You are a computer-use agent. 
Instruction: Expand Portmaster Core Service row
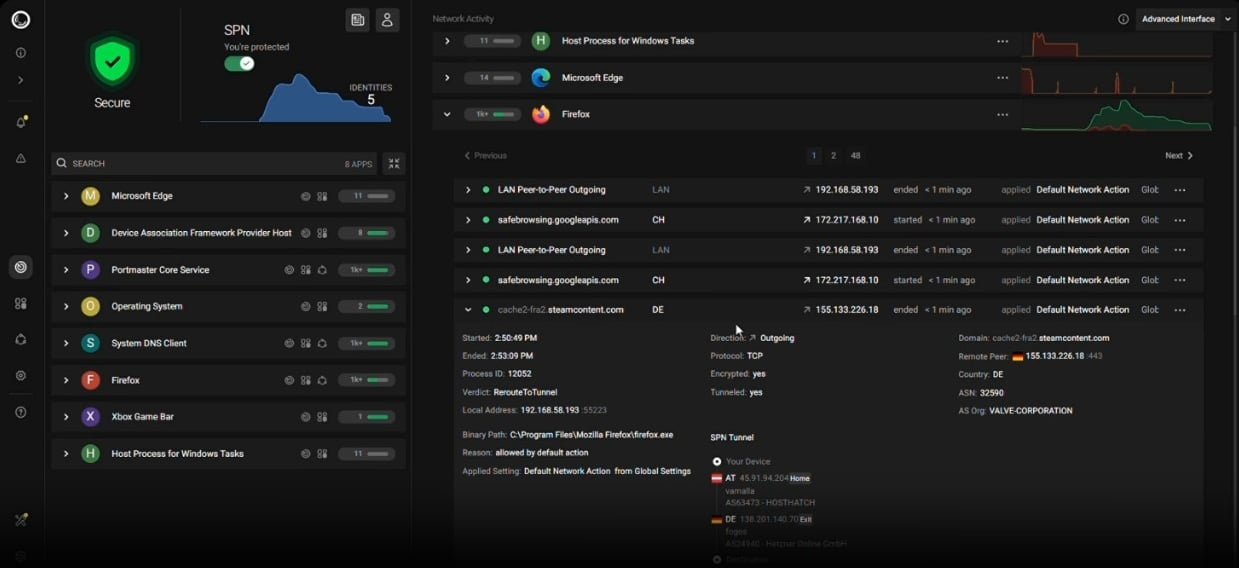coord(66,270)
